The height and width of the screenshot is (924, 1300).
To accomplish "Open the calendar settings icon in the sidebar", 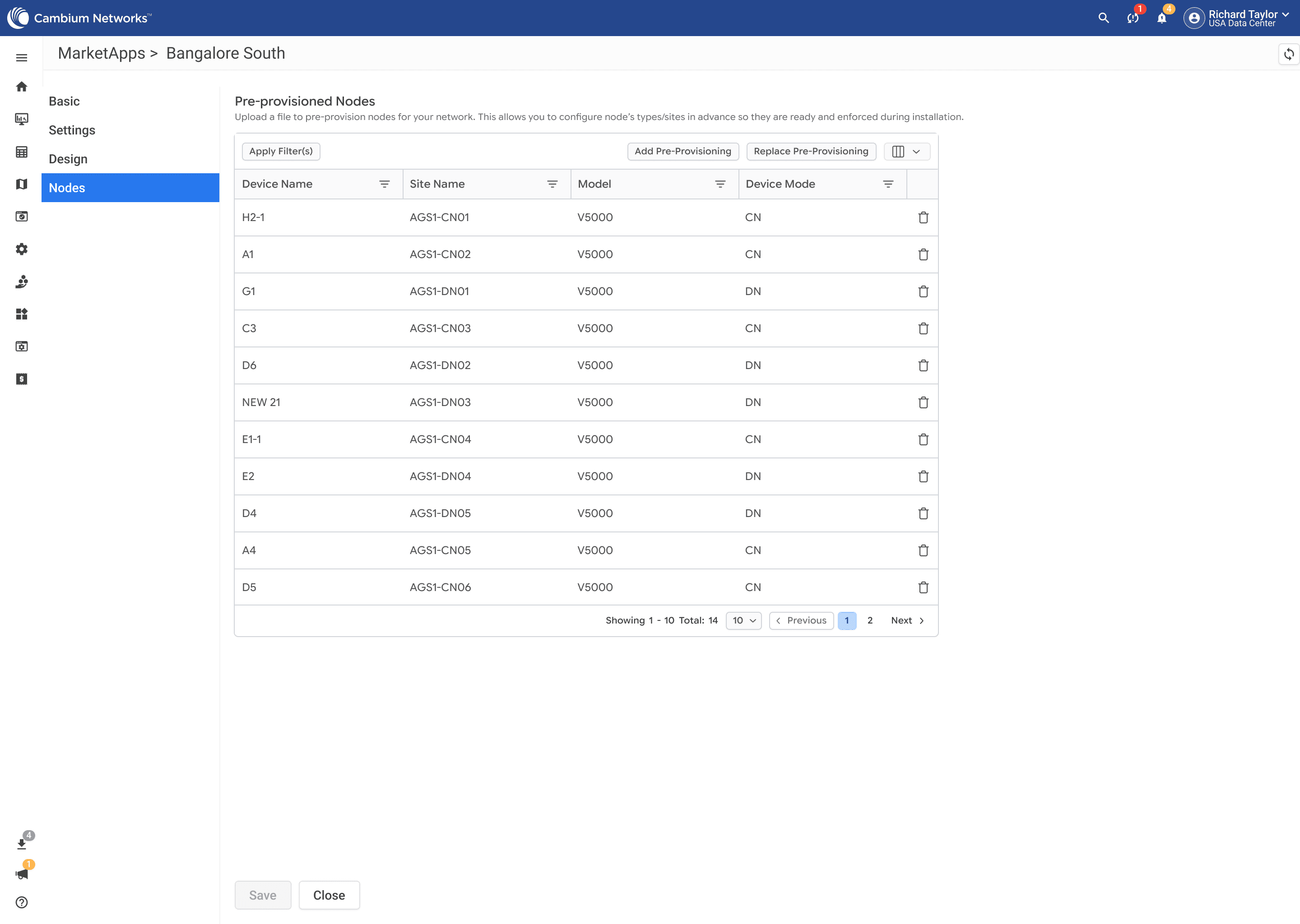I will tap(22, 346).
